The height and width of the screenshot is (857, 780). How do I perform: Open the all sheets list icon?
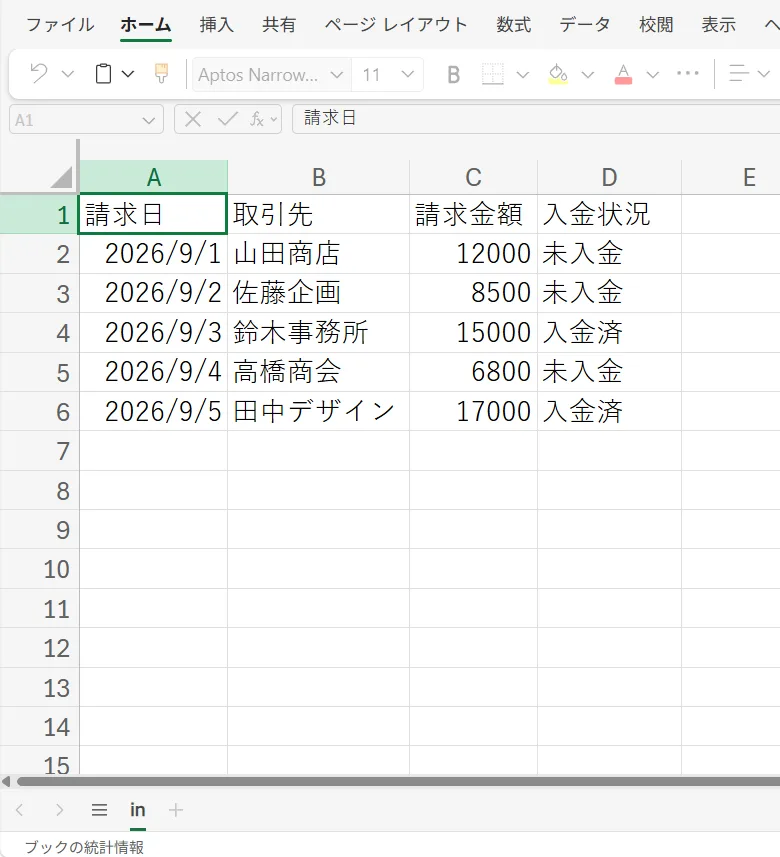click(x=99, y=809)
